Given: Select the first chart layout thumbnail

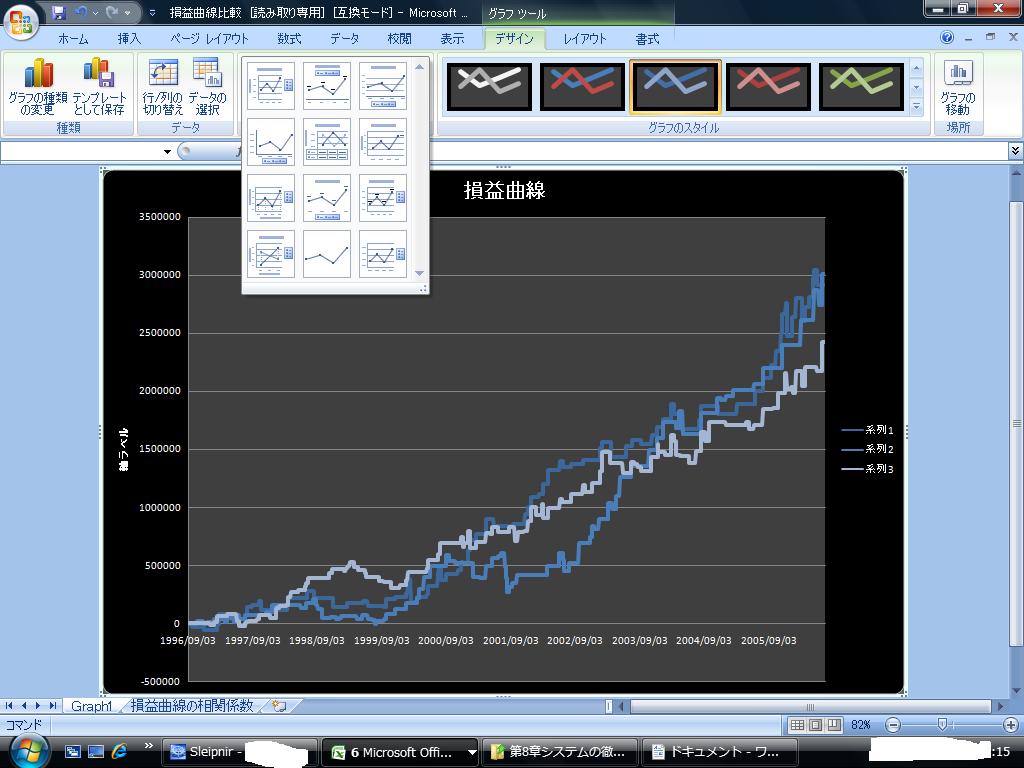Looking at the screenshot, I should click(271, 86).
